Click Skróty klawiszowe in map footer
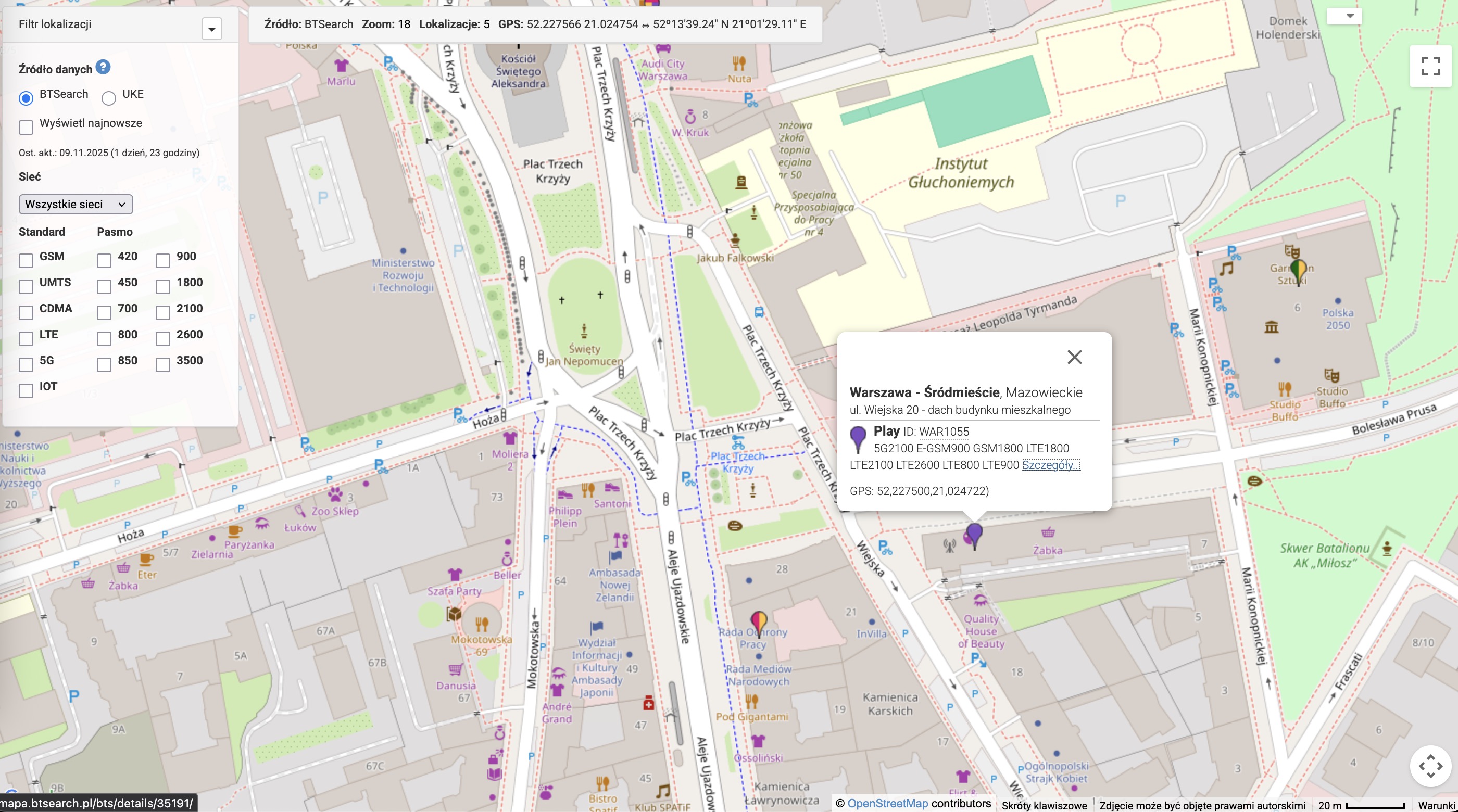The image size is (1458, 812). pos(1044,805)
